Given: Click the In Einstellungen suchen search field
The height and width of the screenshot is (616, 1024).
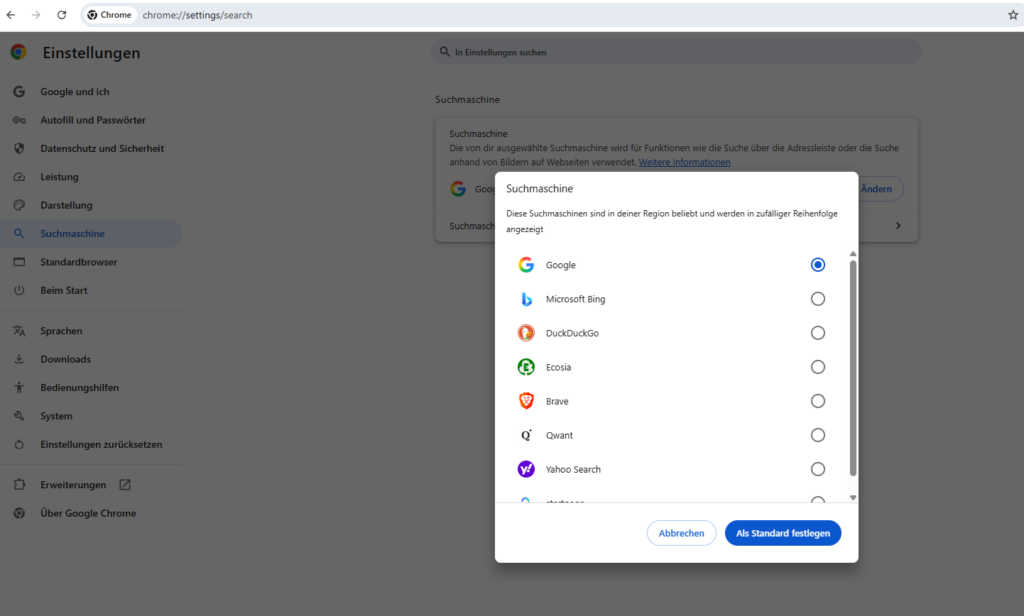Looking at the screenshot, I should click(676, 52).
